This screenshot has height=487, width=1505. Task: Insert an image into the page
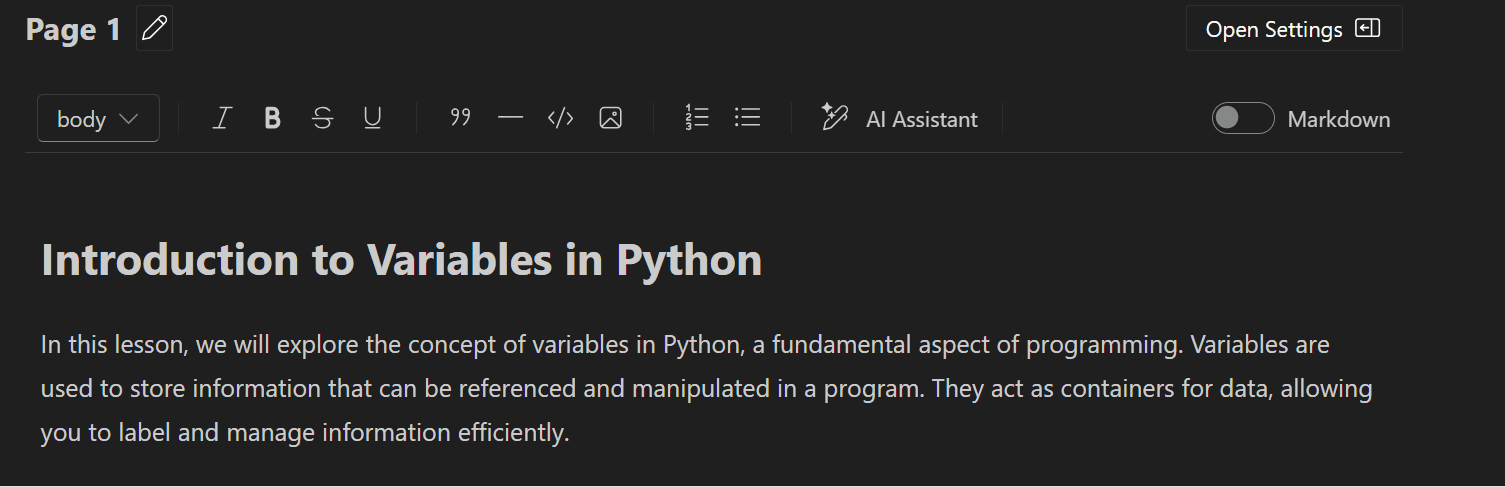[610, 118]
